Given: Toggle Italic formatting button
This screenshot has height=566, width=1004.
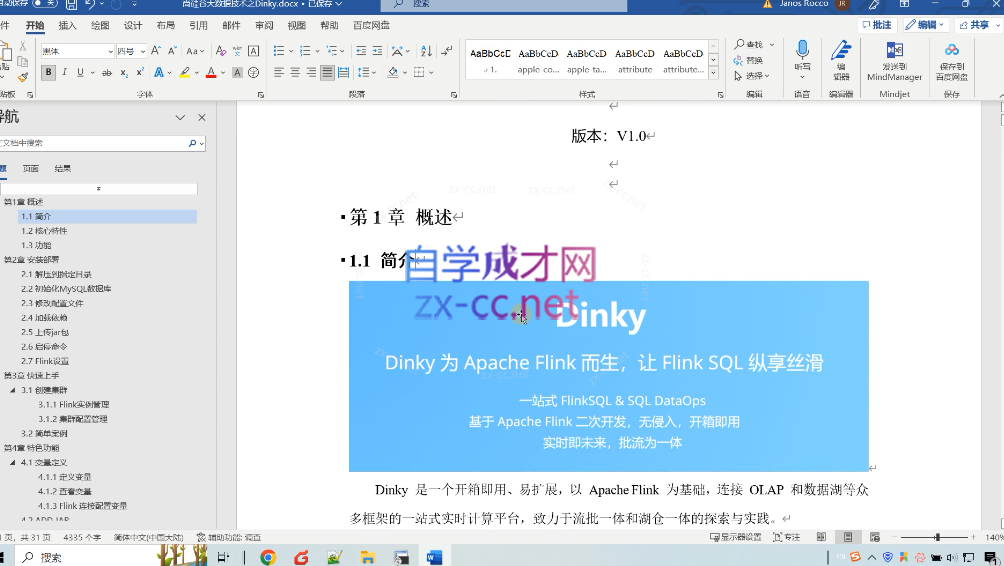Looking at the screenshot, I should coord(64,72).
